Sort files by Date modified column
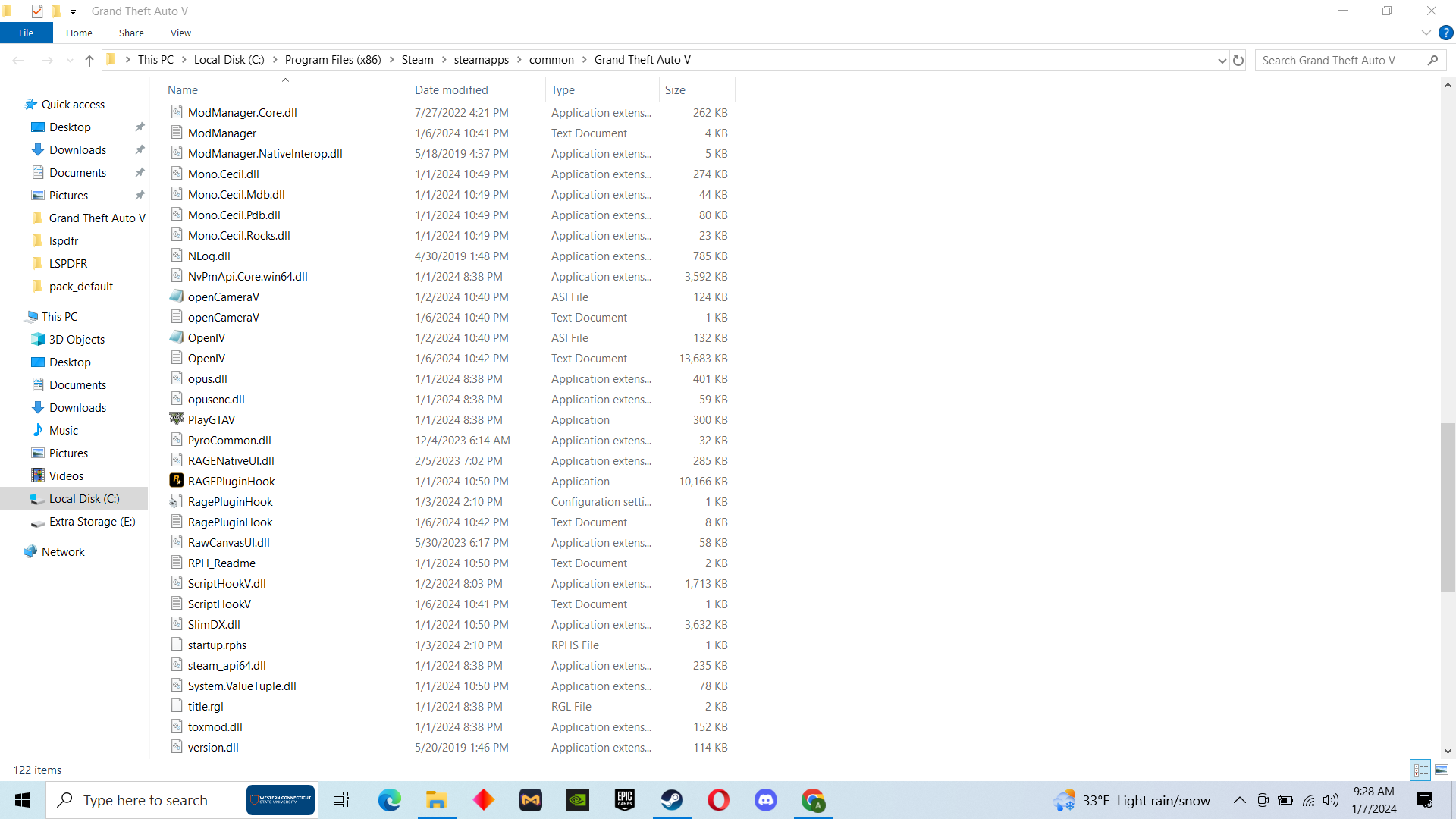 [451, 89]
